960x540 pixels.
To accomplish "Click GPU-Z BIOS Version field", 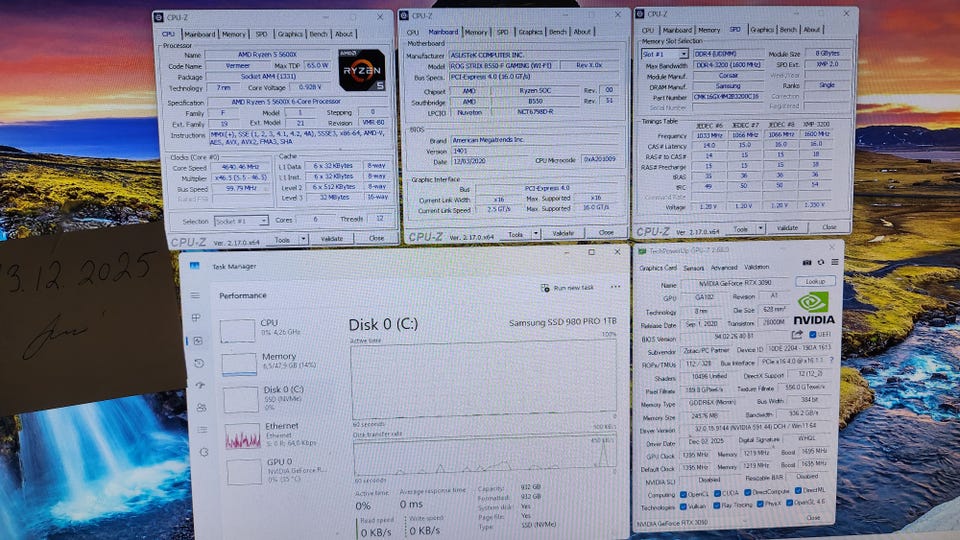I will 733,336.
